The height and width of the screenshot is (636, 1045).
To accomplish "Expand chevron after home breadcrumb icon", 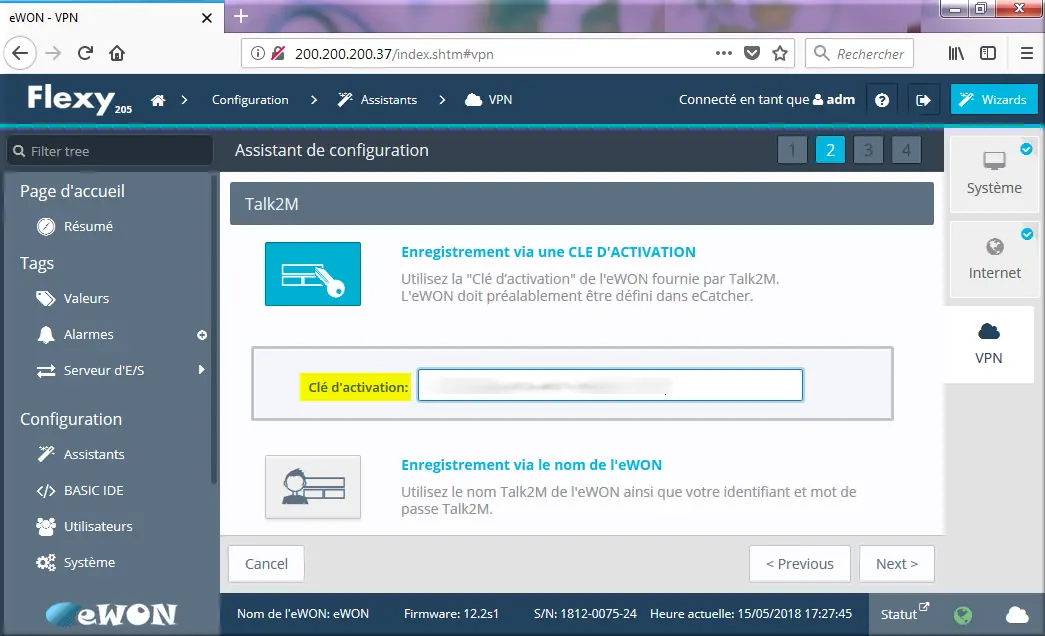I will [185, 100].
